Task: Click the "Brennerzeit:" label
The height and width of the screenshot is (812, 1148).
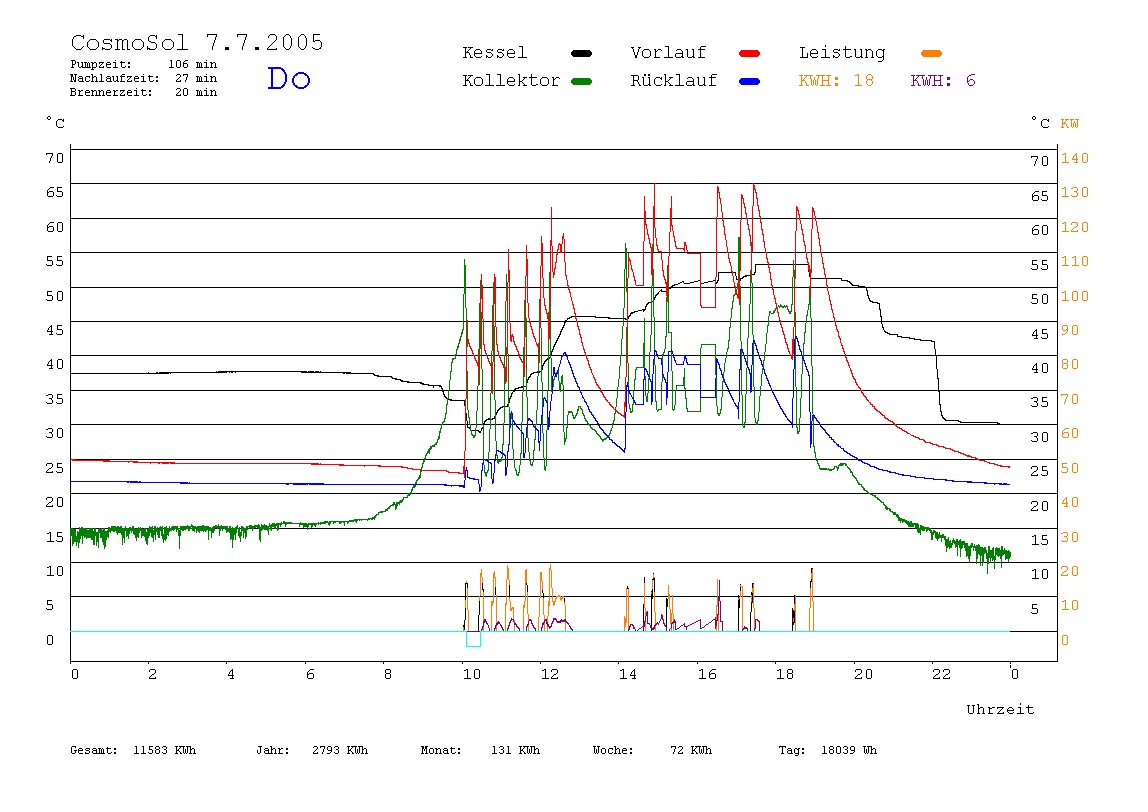Action: click(111, 92)
